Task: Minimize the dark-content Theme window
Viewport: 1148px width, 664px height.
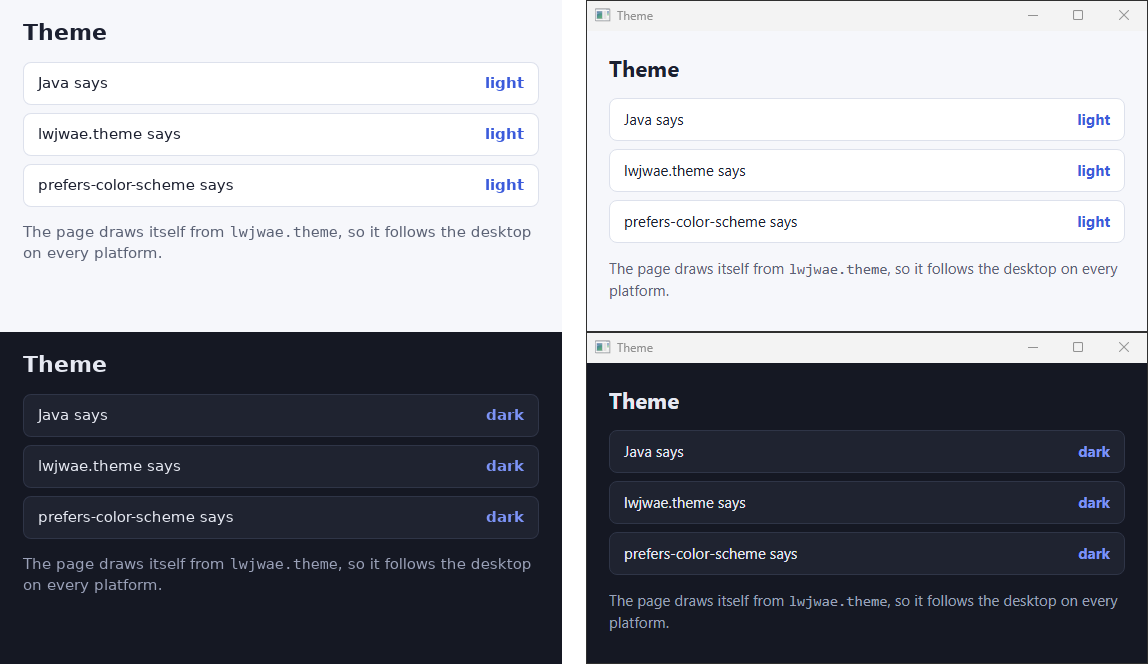Action: click(1033, 347)
